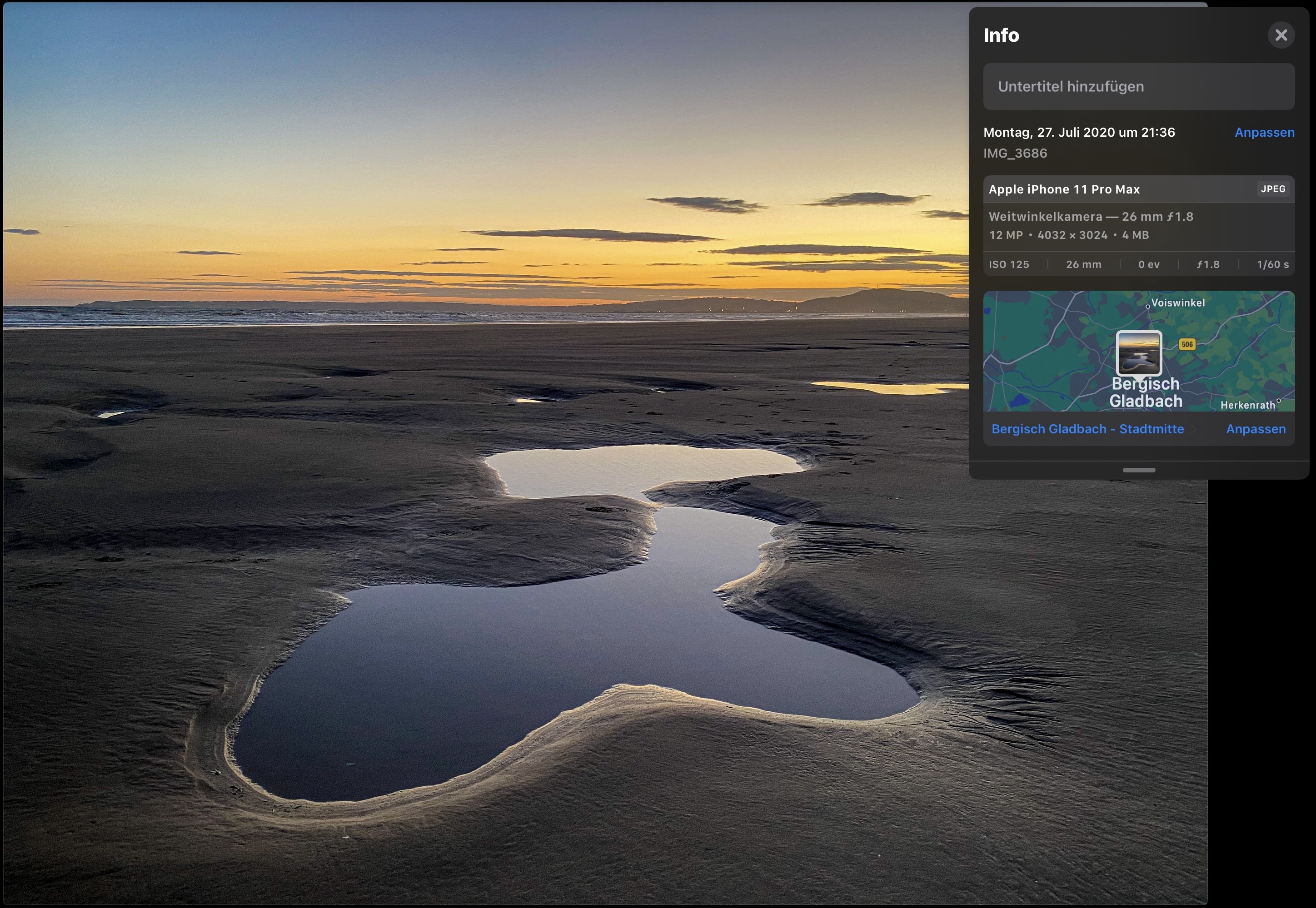Click the photo pin thumbnail on map
The width and height of the screenshot is (1316, 908).
tap(1138, 353)
